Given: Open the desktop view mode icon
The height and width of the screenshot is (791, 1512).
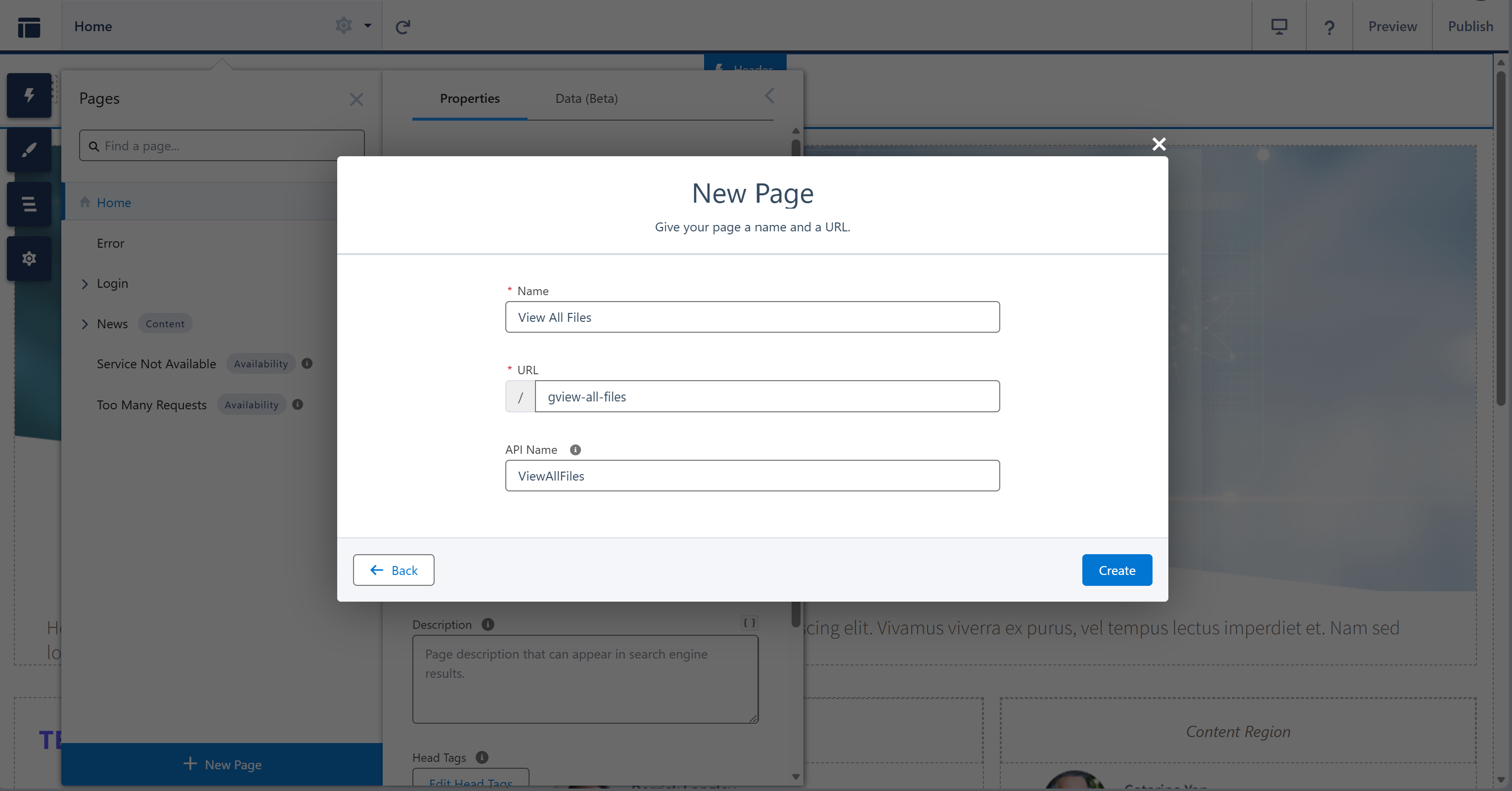Looking at the screenshot, I should click(x=1279, y=26).
